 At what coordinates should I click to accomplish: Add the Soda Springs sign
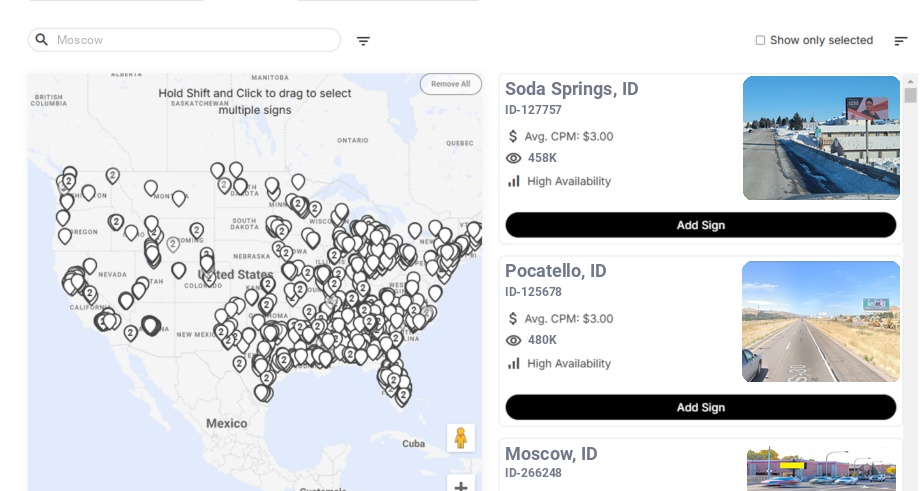coord(700,225)
